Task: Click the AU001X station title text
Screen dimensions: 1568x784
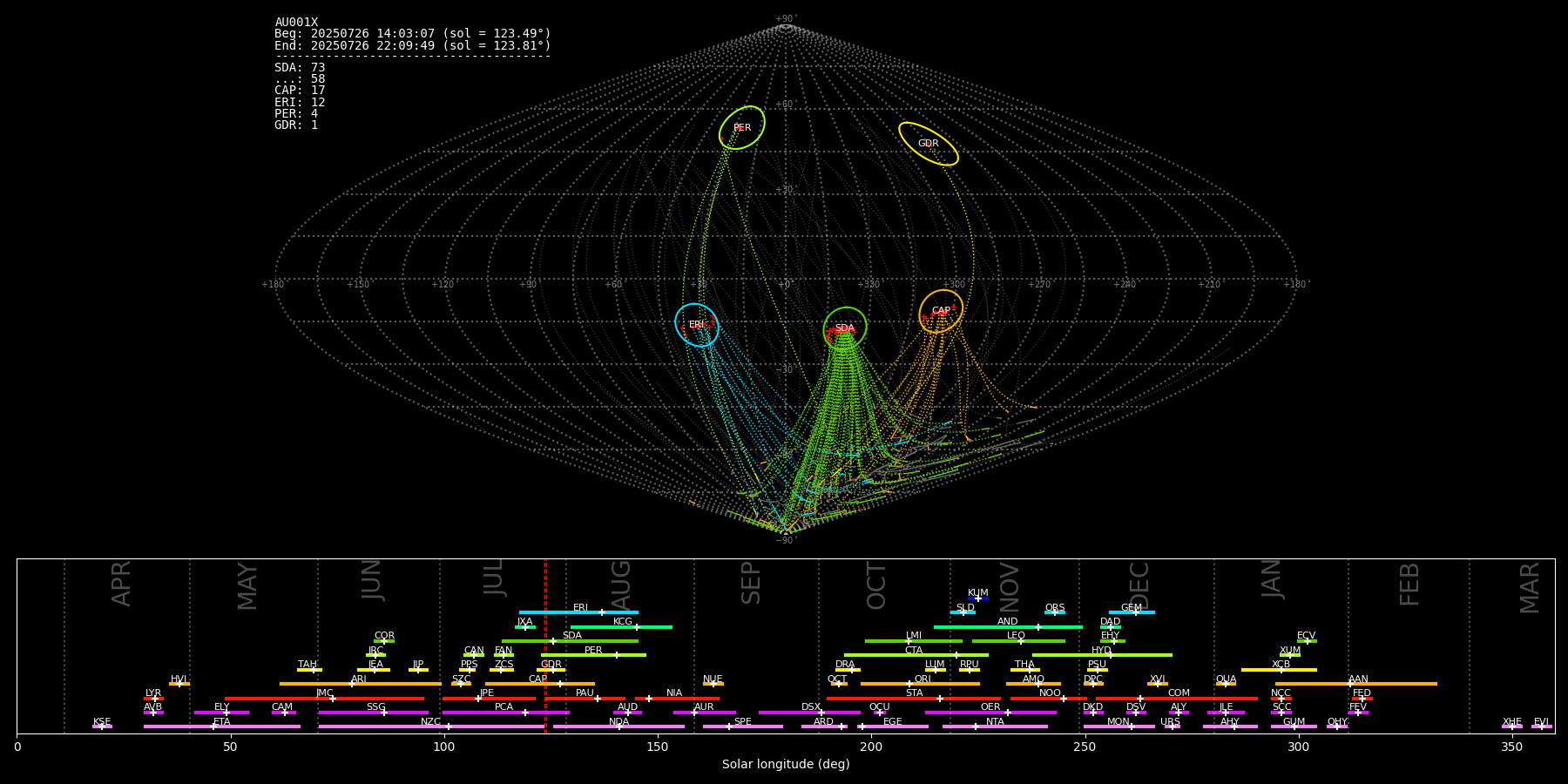Action: (296, 23)
